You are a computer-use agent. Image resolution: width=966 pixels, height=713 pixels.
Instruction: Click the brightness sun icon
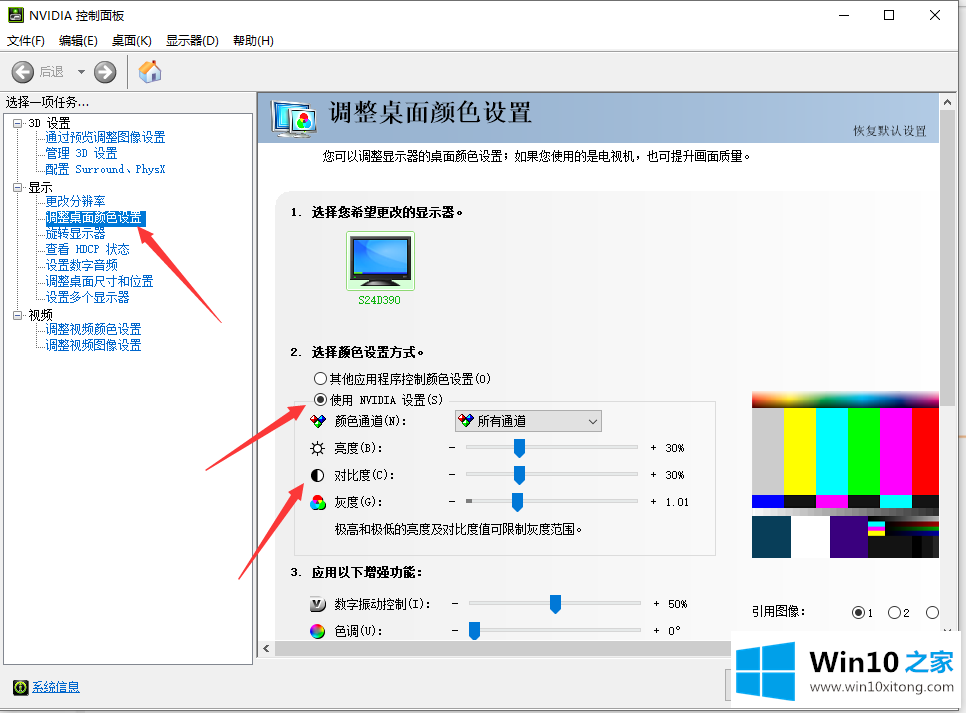(x=317, y=448)
